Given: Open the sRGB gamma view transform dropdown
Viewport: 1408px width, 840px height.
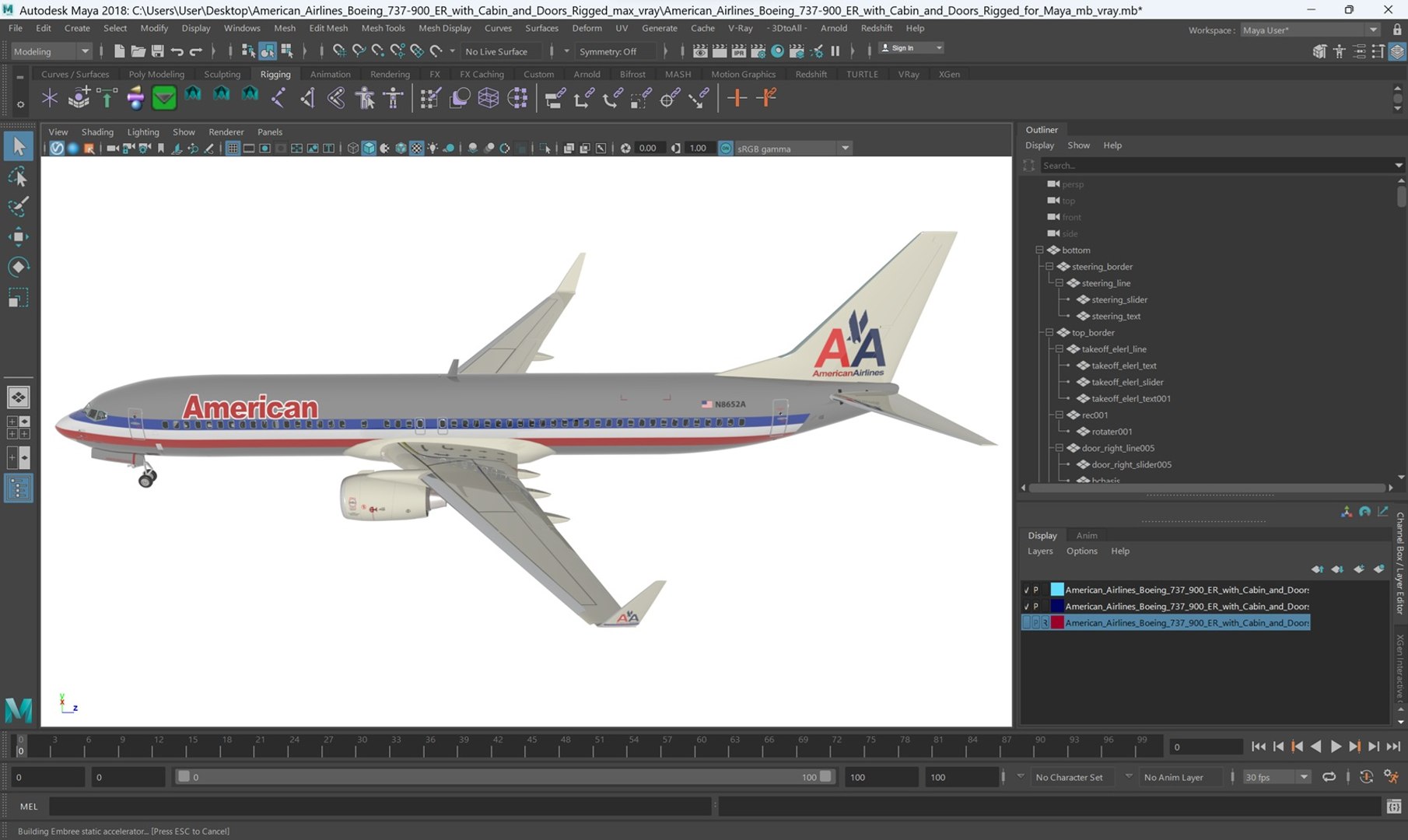Looking at the screenshot, I should [x=793, y=149].
